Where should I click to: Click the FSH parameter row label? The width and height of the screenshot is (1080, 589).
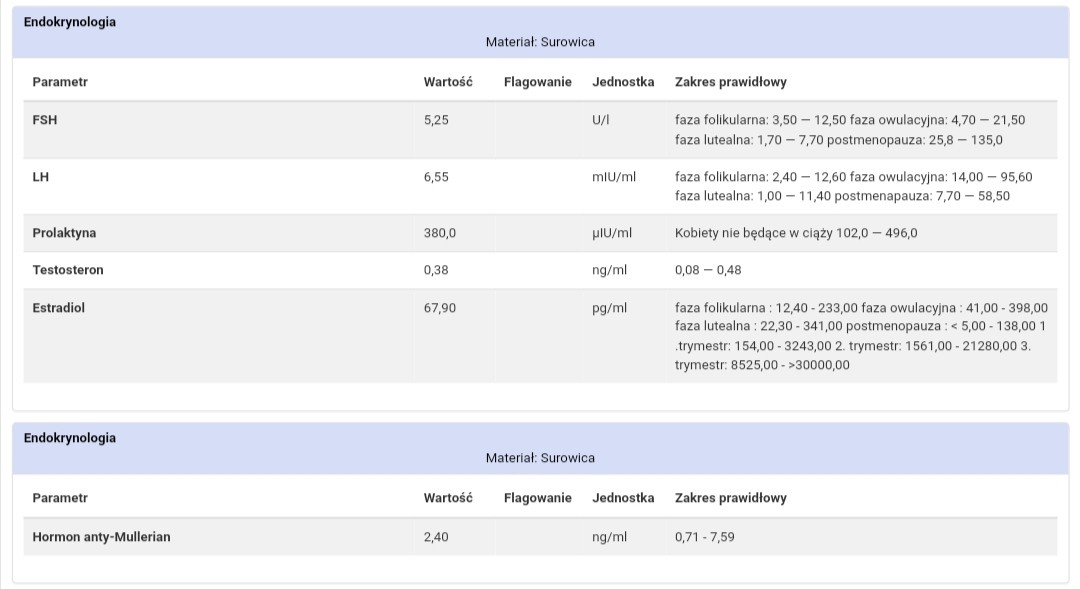(44, 120)
